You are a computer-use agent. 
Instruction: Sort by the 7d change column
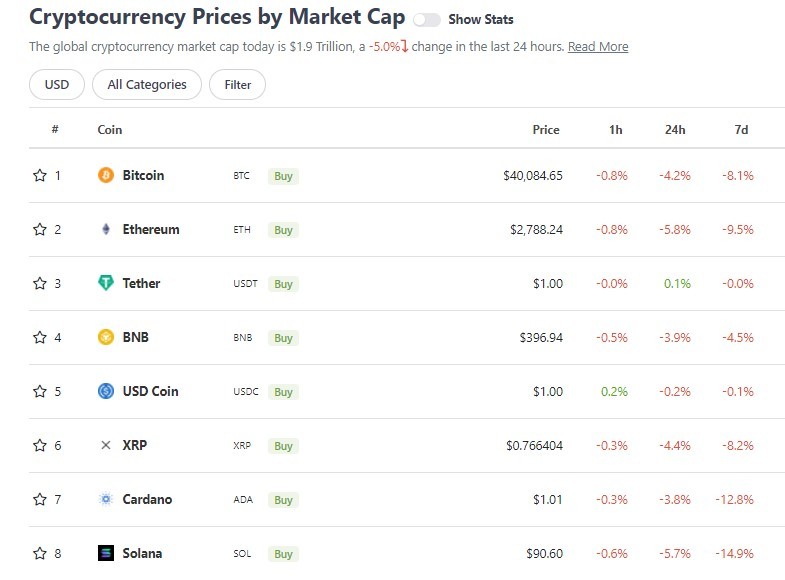pyautogui.click(x=741, y=129)
